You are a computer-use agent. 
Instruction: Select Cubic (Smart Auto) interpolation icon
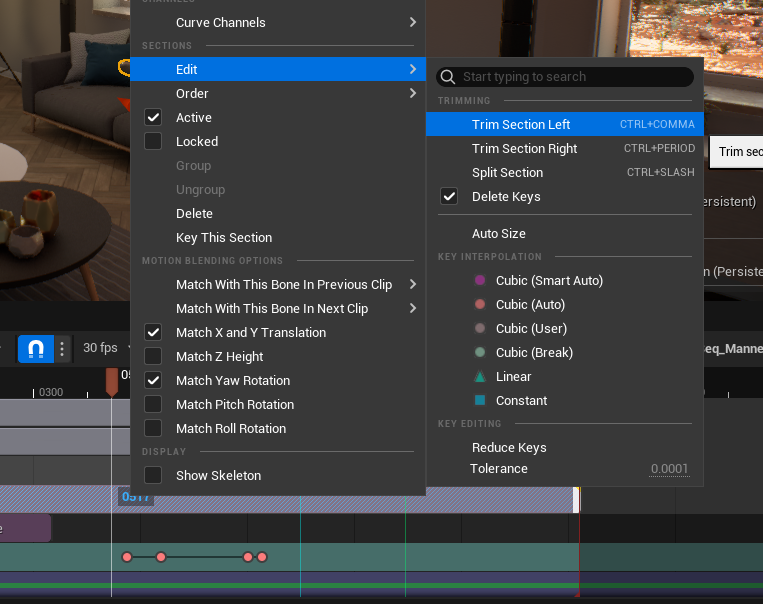tap(480, 281)
